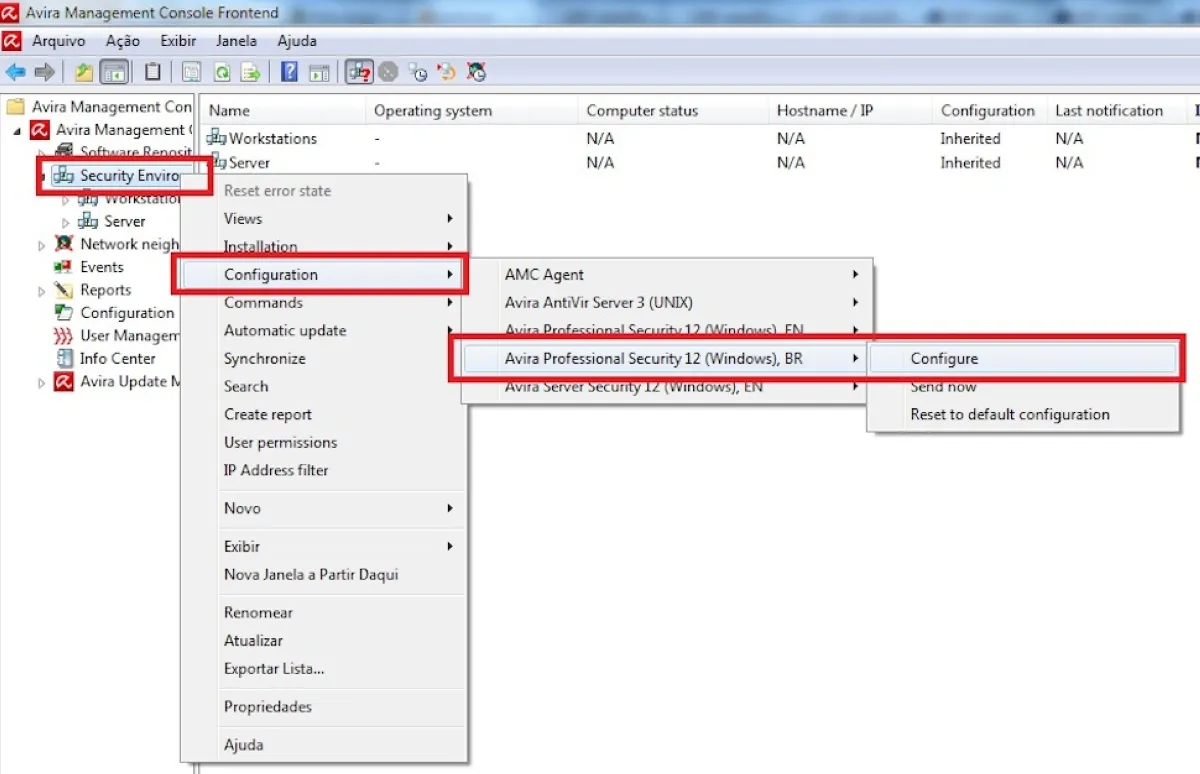
Task: Click the Workstations group icon in list
Action: pos(216,138)
